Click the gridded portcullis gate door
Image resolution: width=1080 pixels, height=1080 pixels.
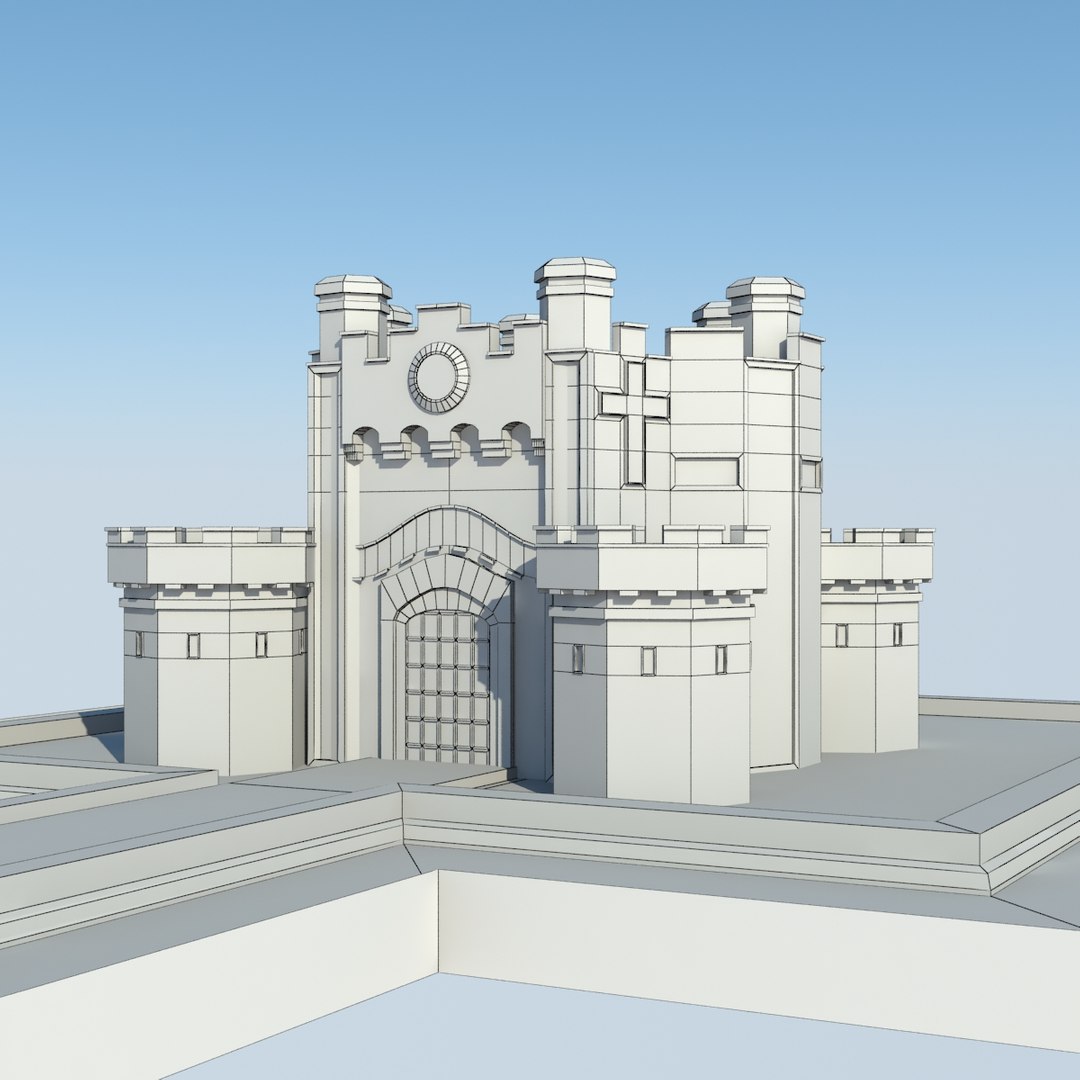(x=447, y=689)
